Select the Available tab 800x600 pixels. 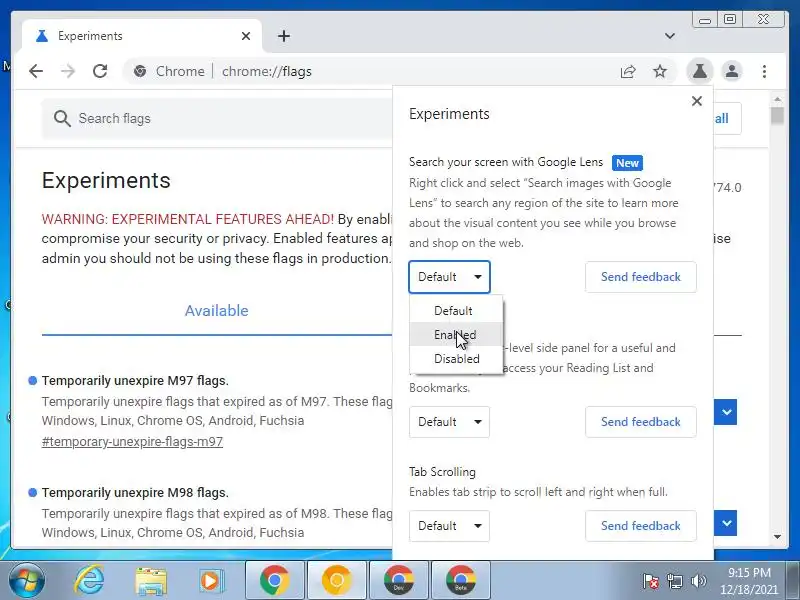point(216,311)
